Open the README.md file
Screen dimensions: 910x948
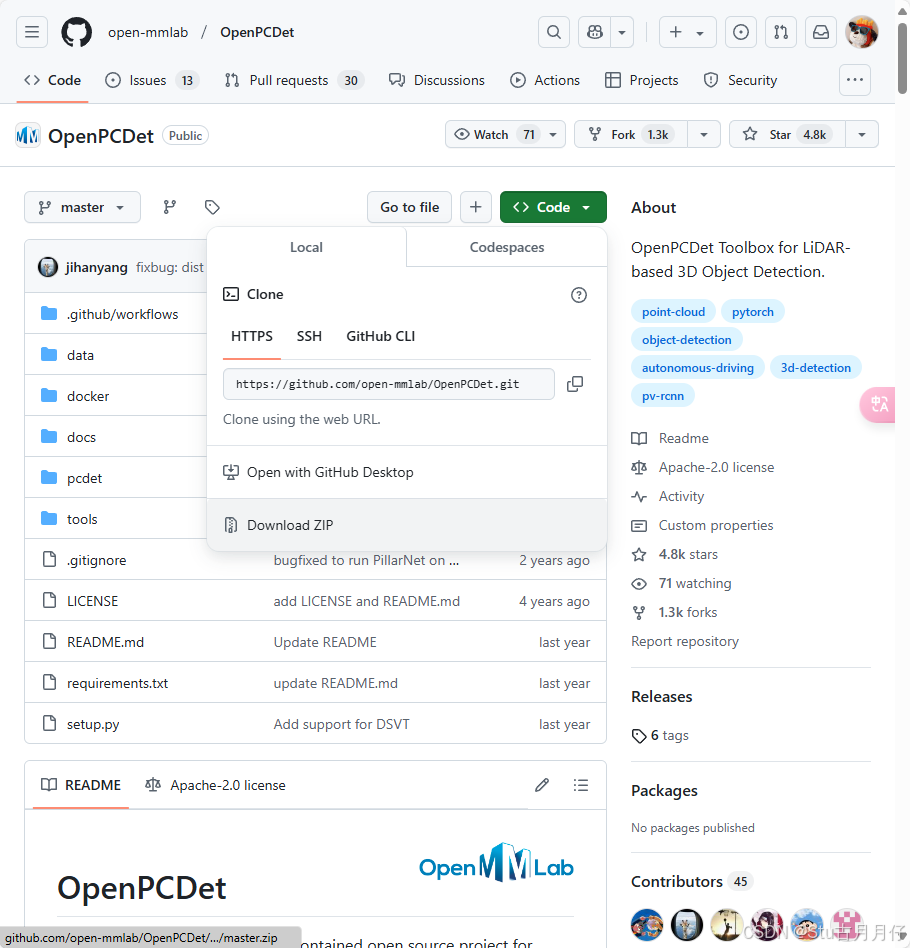point(105,642)
